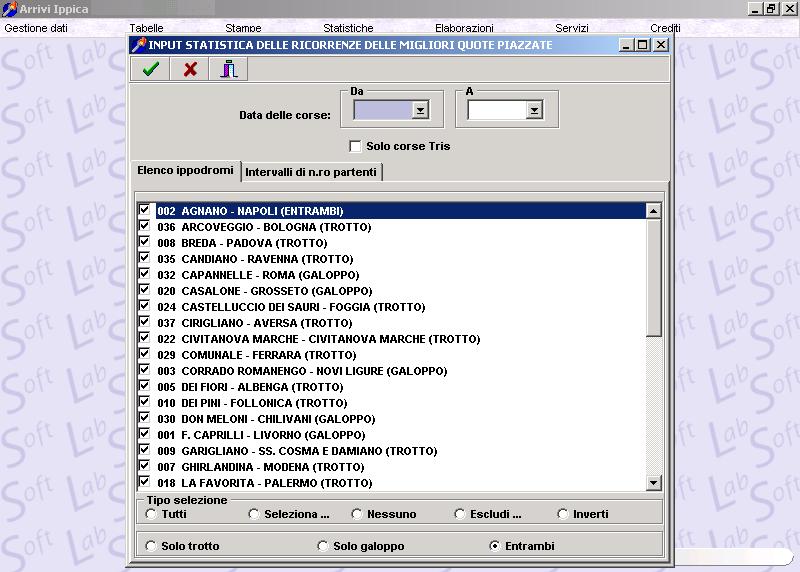This screenshot has width=800, height=572.
Task: Select the Inverti radio option
Action: tap(563, 514)
